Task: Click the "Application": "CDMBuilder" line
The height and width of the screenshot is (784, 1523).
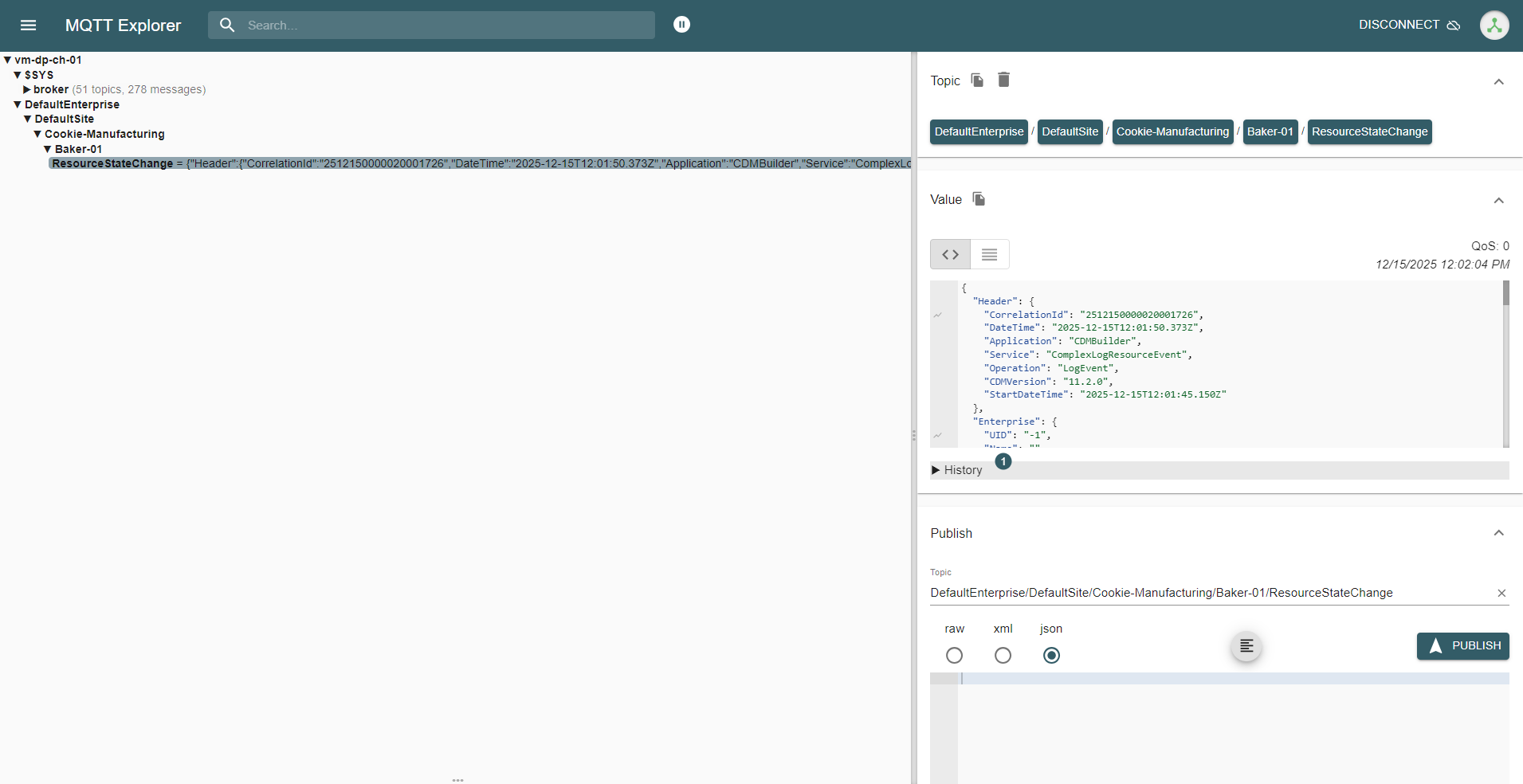Action: pos(1062,341)
